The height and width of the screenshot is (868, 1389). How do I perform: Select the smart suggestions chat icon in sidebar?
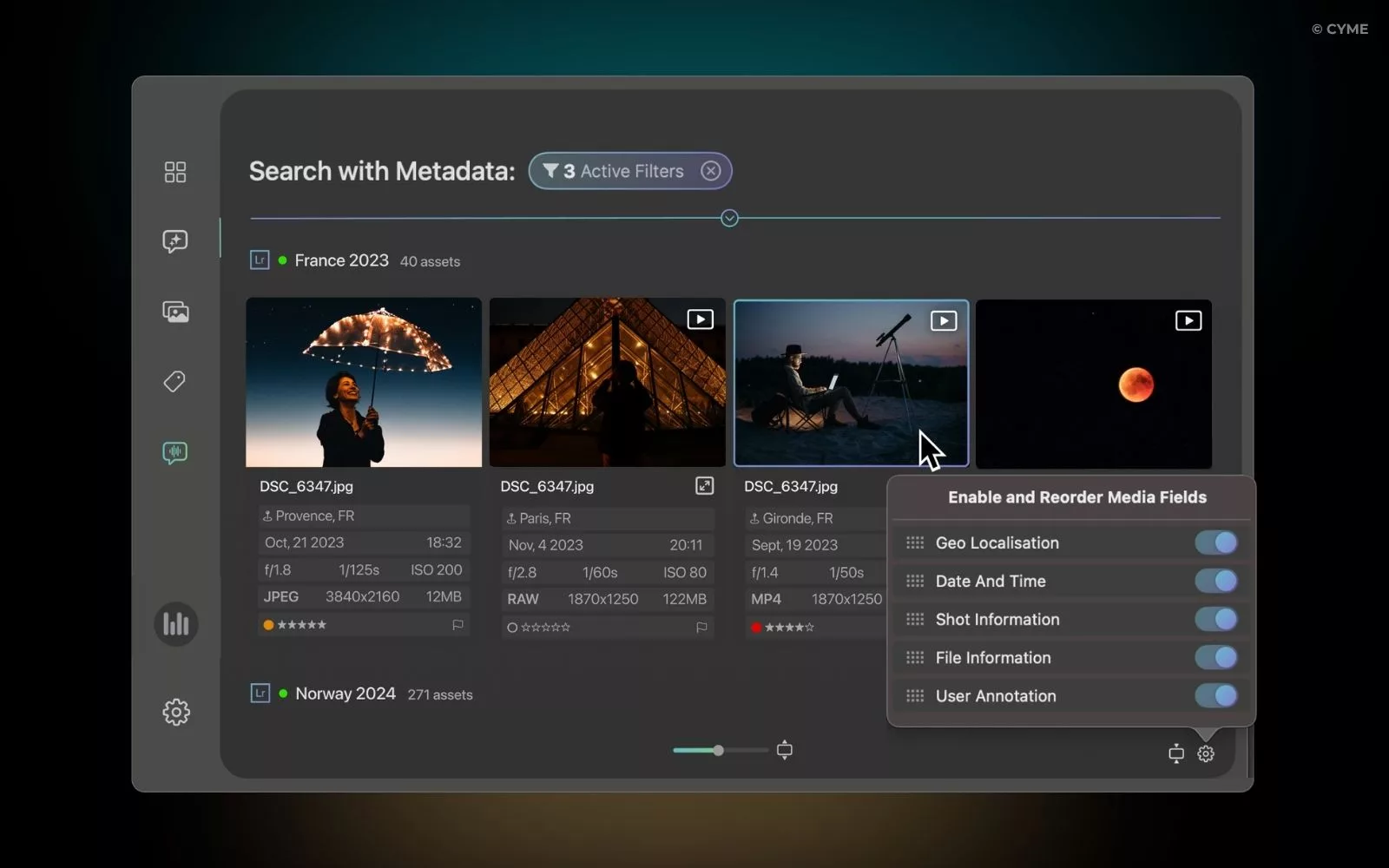coord(175,241)
